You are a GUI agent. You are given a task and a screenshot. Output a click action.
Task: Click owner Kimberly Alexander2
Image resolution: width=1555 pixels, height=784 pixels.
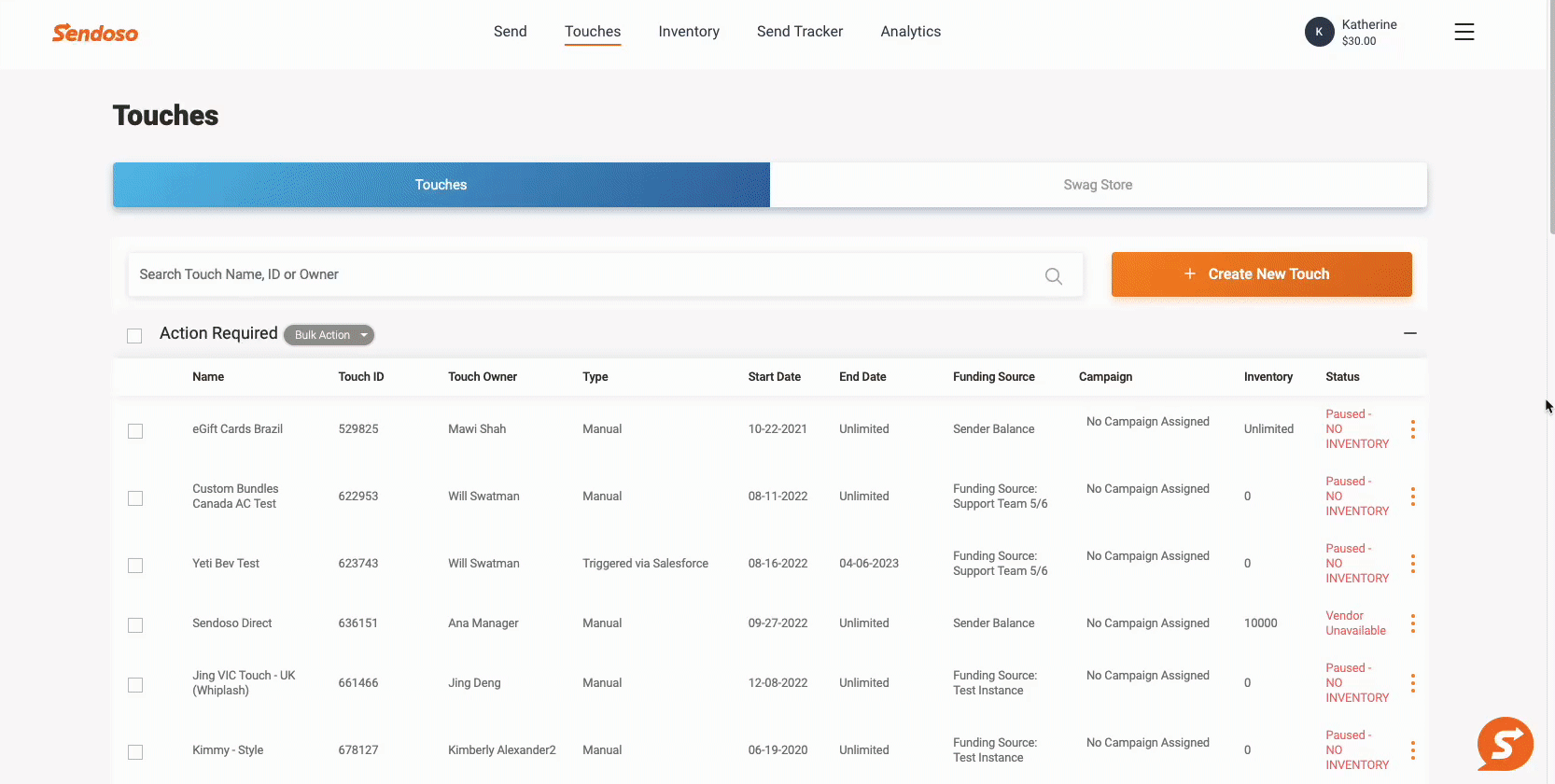click(502, 750)
